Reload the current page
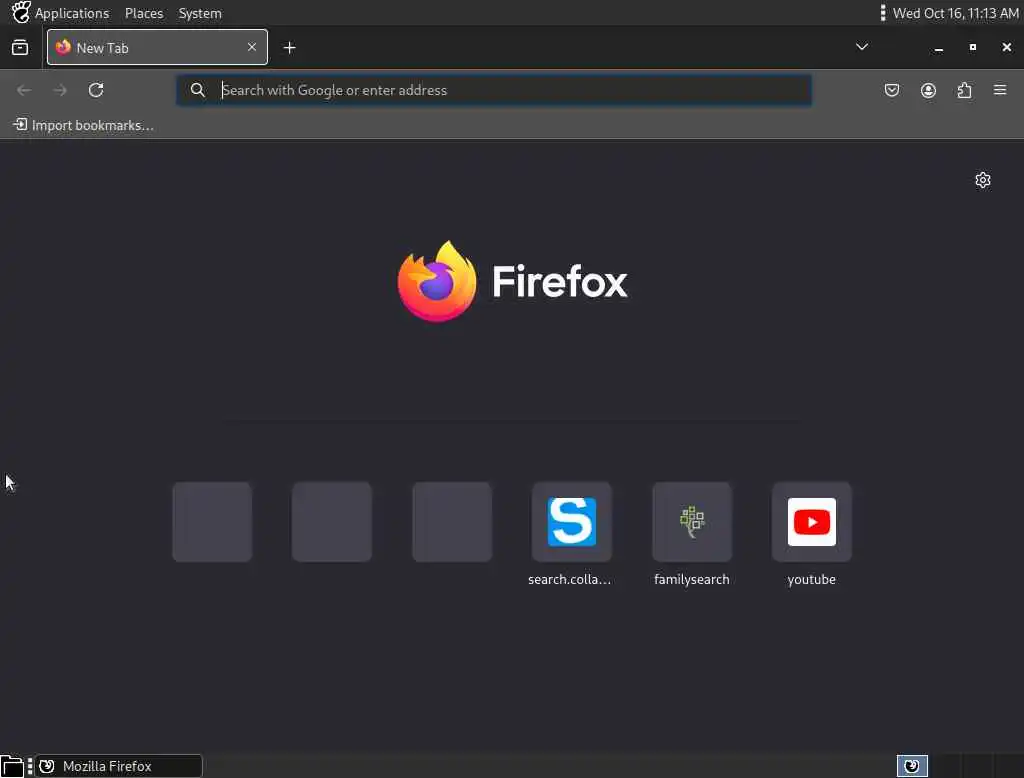Screen dimensions: 1024x778 [x=96, y=90]
